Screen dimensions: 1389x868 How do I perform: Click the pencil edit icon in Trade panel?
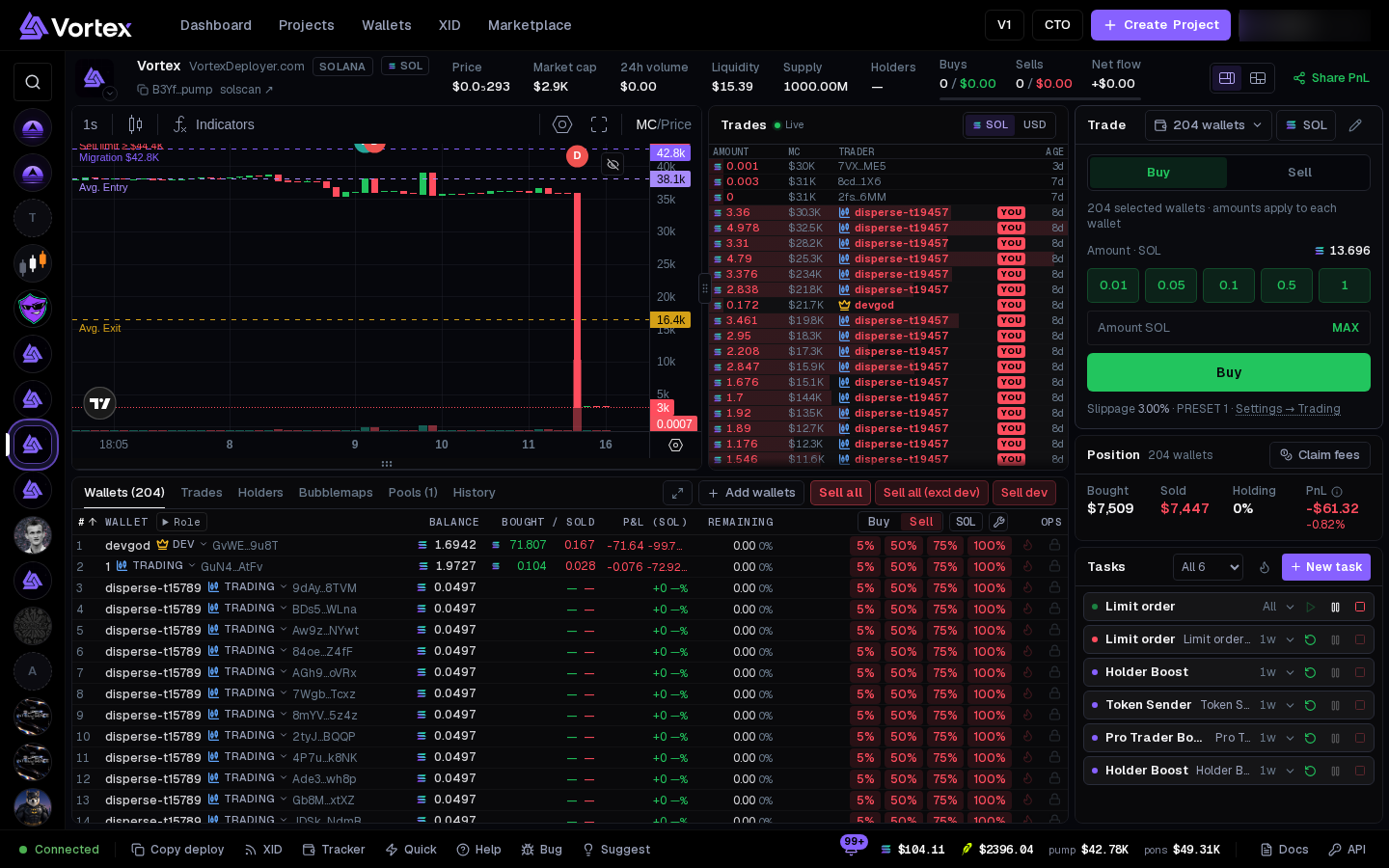point(1355,125)
